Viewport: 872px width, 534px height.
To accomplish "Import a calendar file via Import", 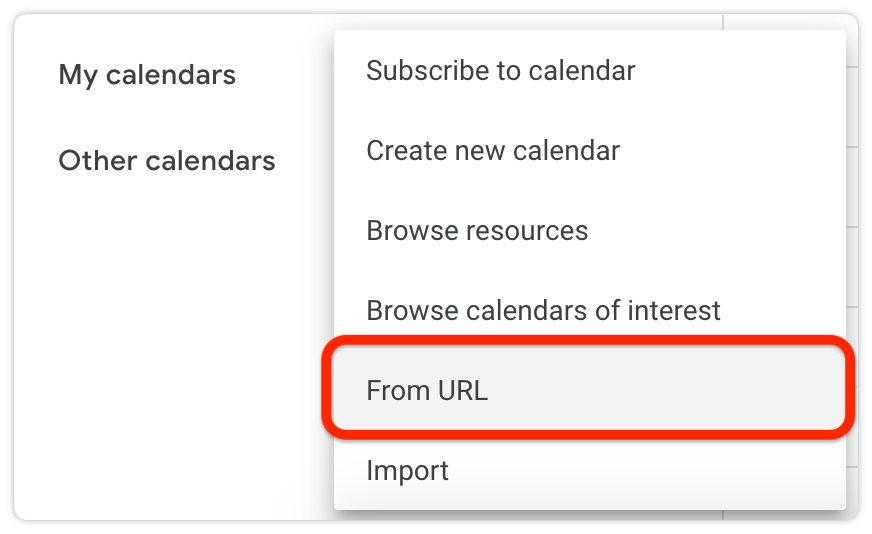I will pos(589,470).
